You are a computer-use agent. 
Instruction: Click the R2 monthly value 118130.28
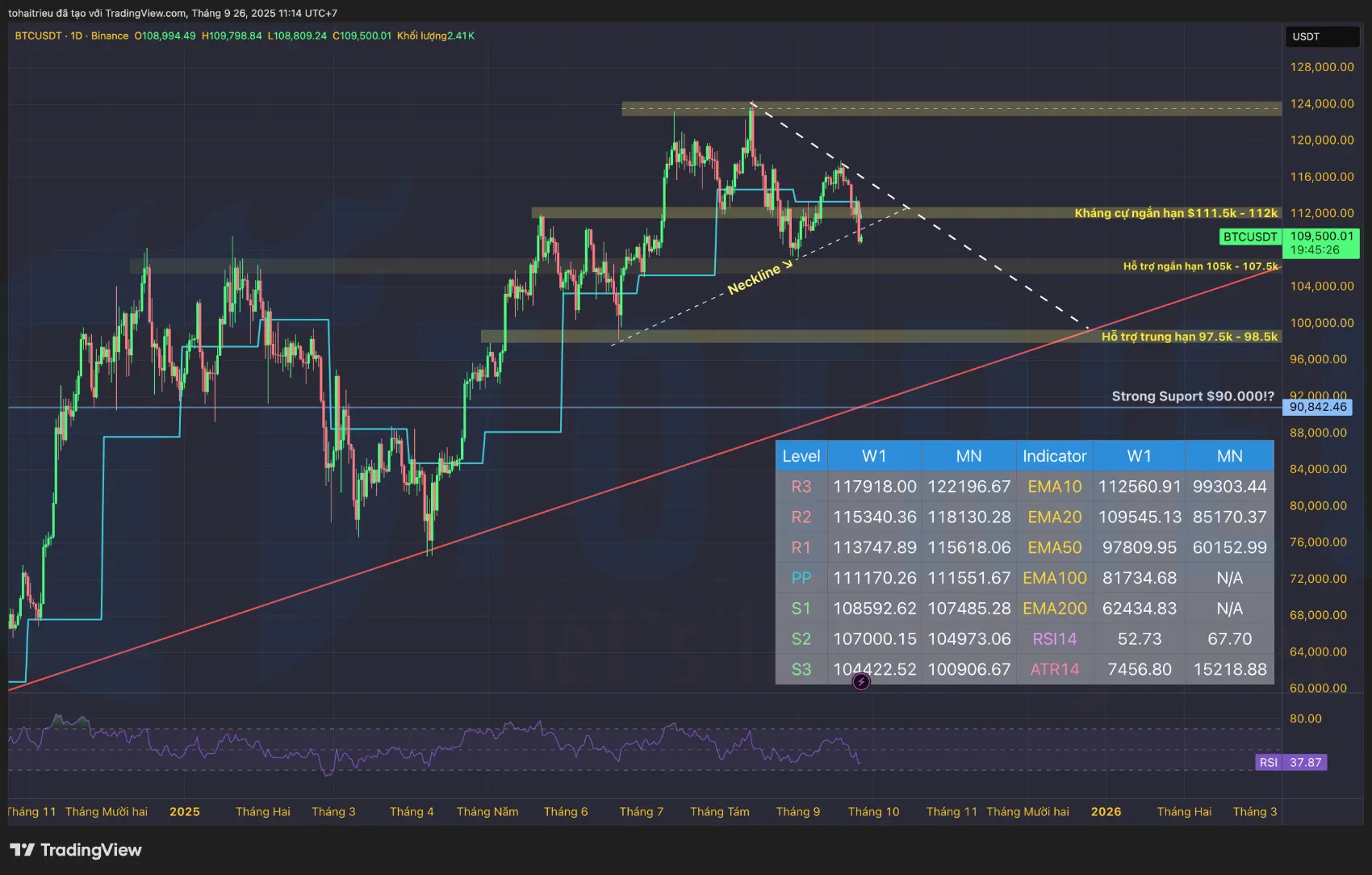click(x=968, y=517)
